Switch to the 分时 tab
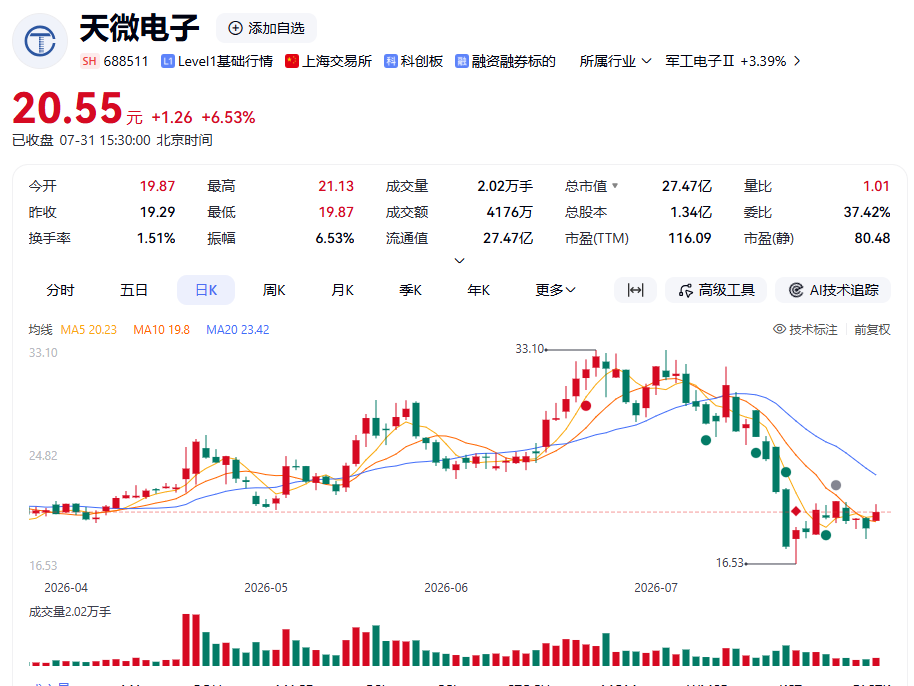Viewport: 914px width, 686px height. tap(61, 290)
